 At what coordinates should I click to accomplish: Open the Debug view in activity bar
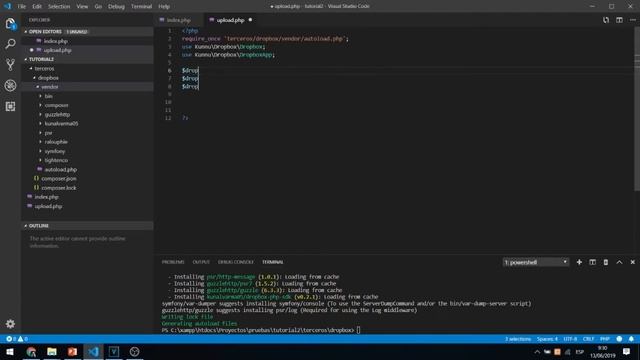(x=10, y=85)
